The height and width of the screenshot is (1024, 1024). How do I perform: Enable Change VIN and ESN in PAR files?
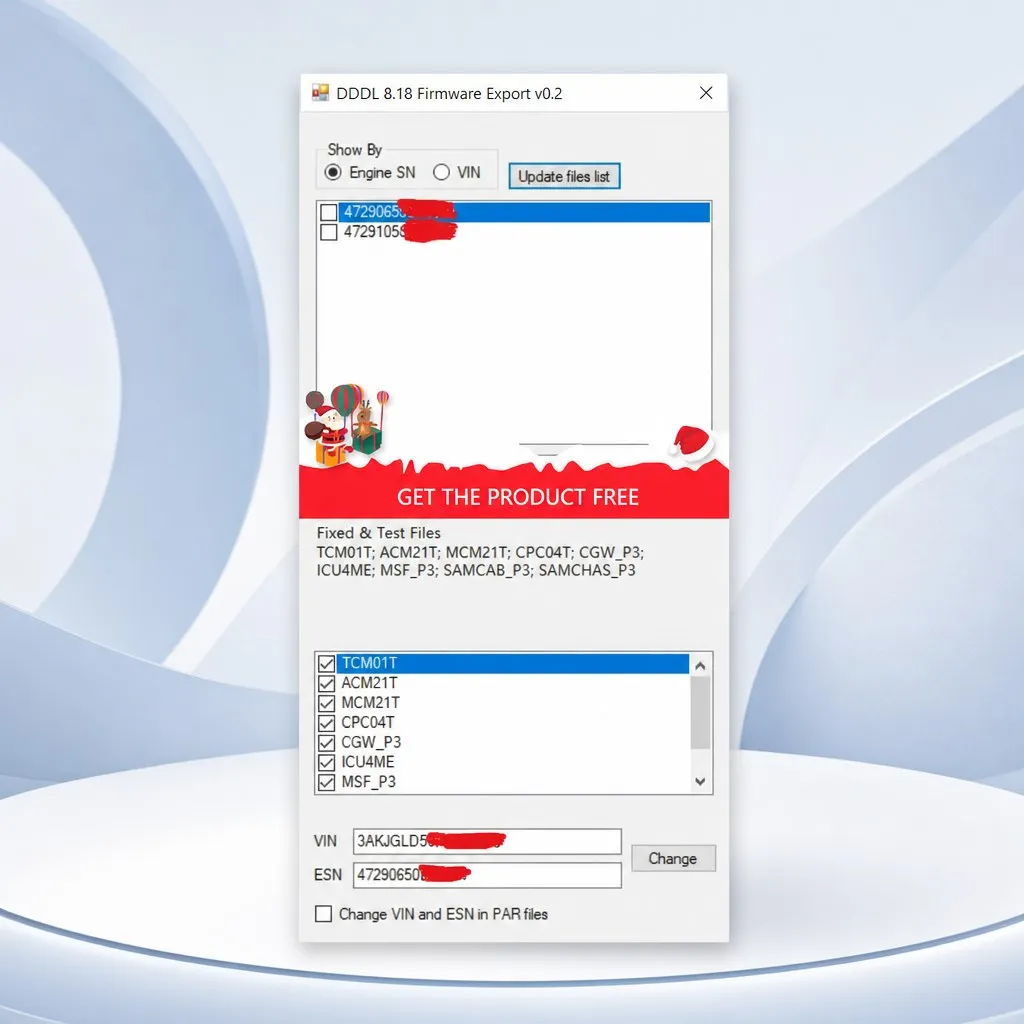(323, 914)
